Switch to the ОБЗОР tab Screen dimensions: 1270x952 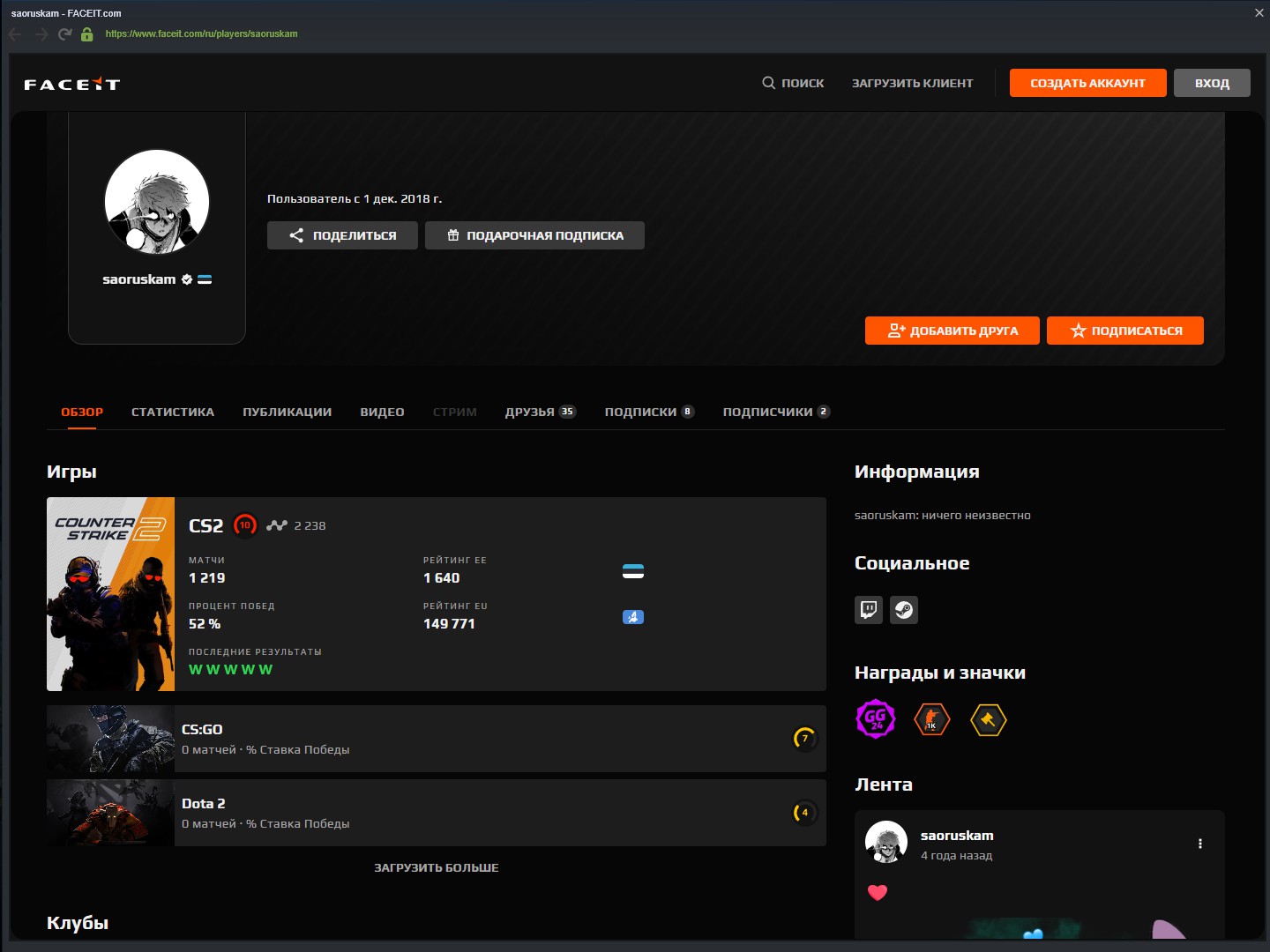coord(82,412)
